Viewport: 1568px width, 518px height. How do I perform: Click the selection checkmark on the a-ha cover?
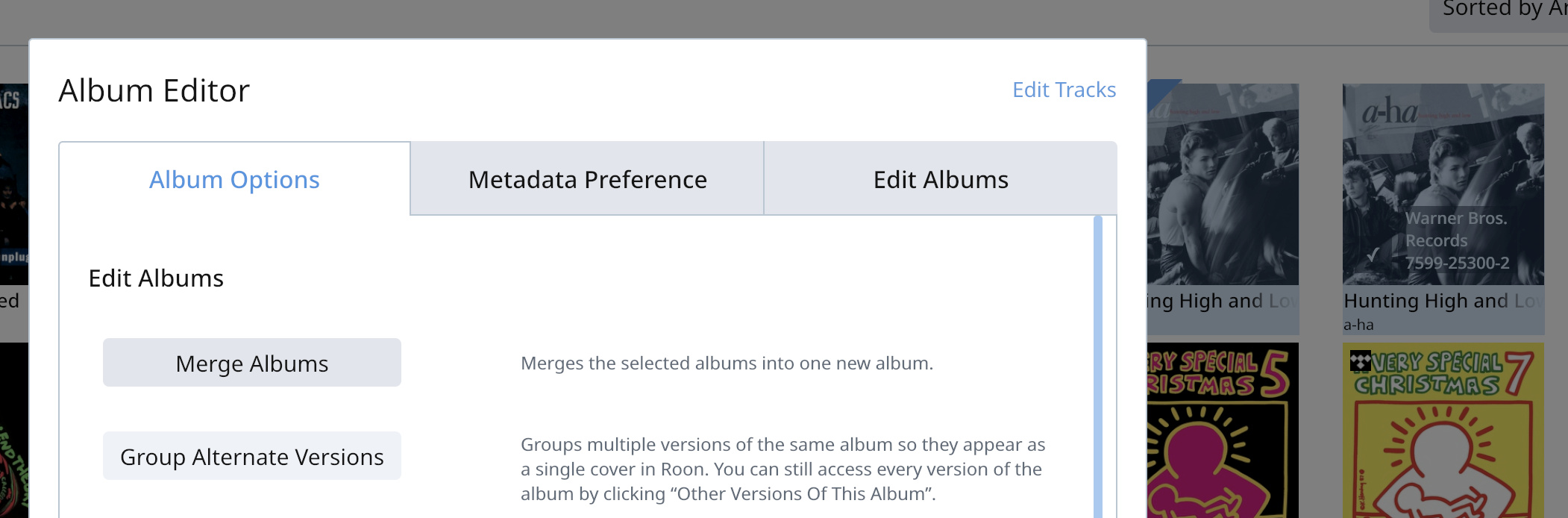click(x=1373, y=256)
